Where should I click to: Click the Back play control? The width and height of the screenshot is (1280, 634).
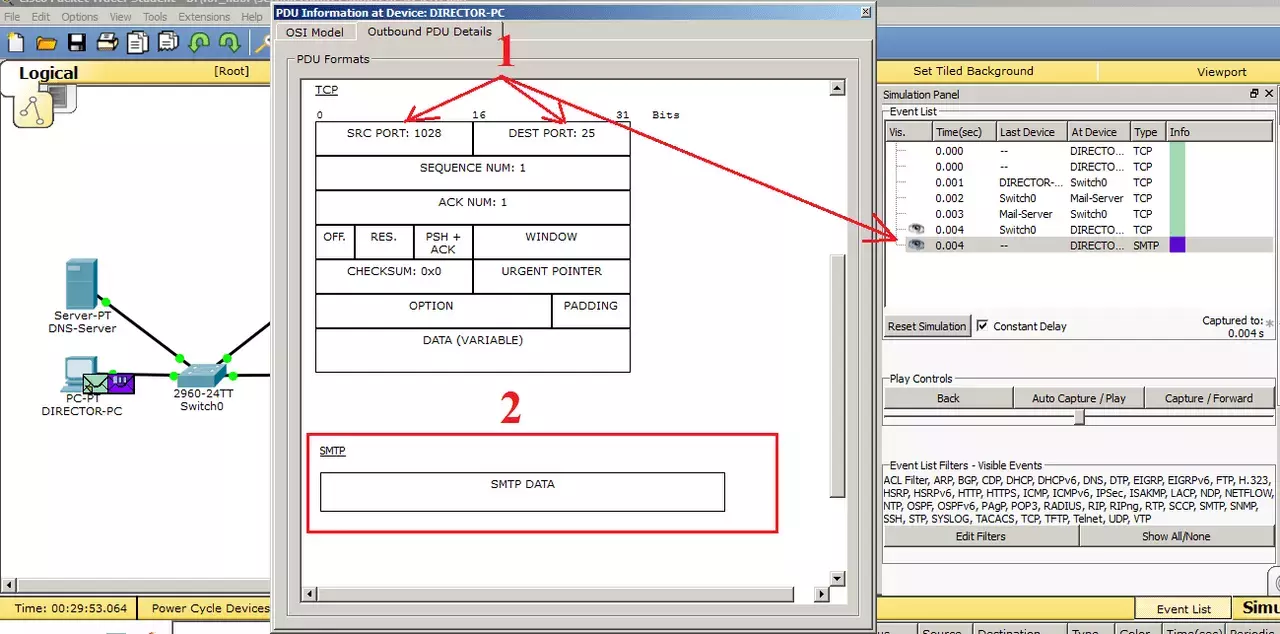click(x=948, y=398)
